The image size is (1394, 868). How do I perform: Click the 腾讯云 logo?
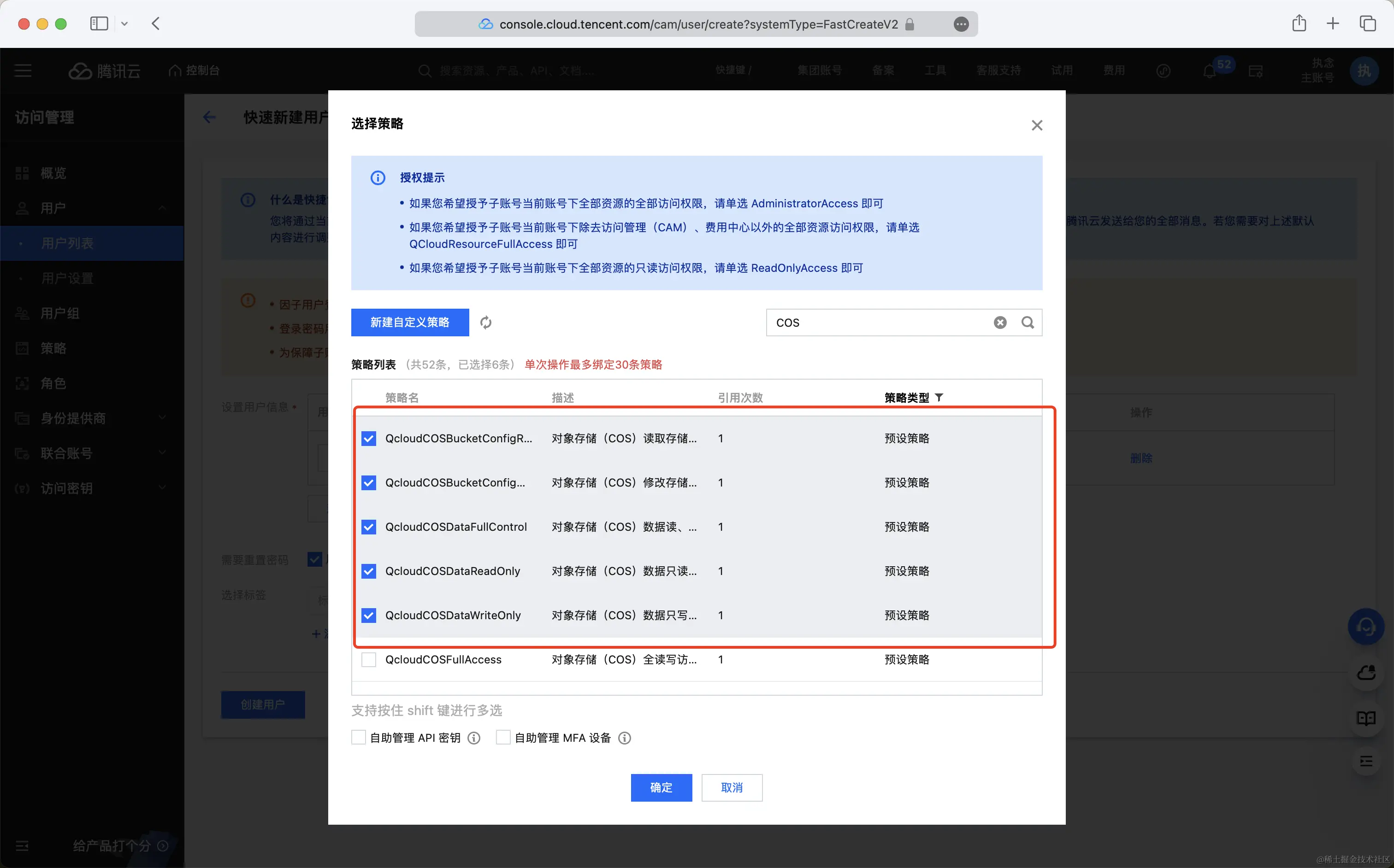(x=105, y=70)
